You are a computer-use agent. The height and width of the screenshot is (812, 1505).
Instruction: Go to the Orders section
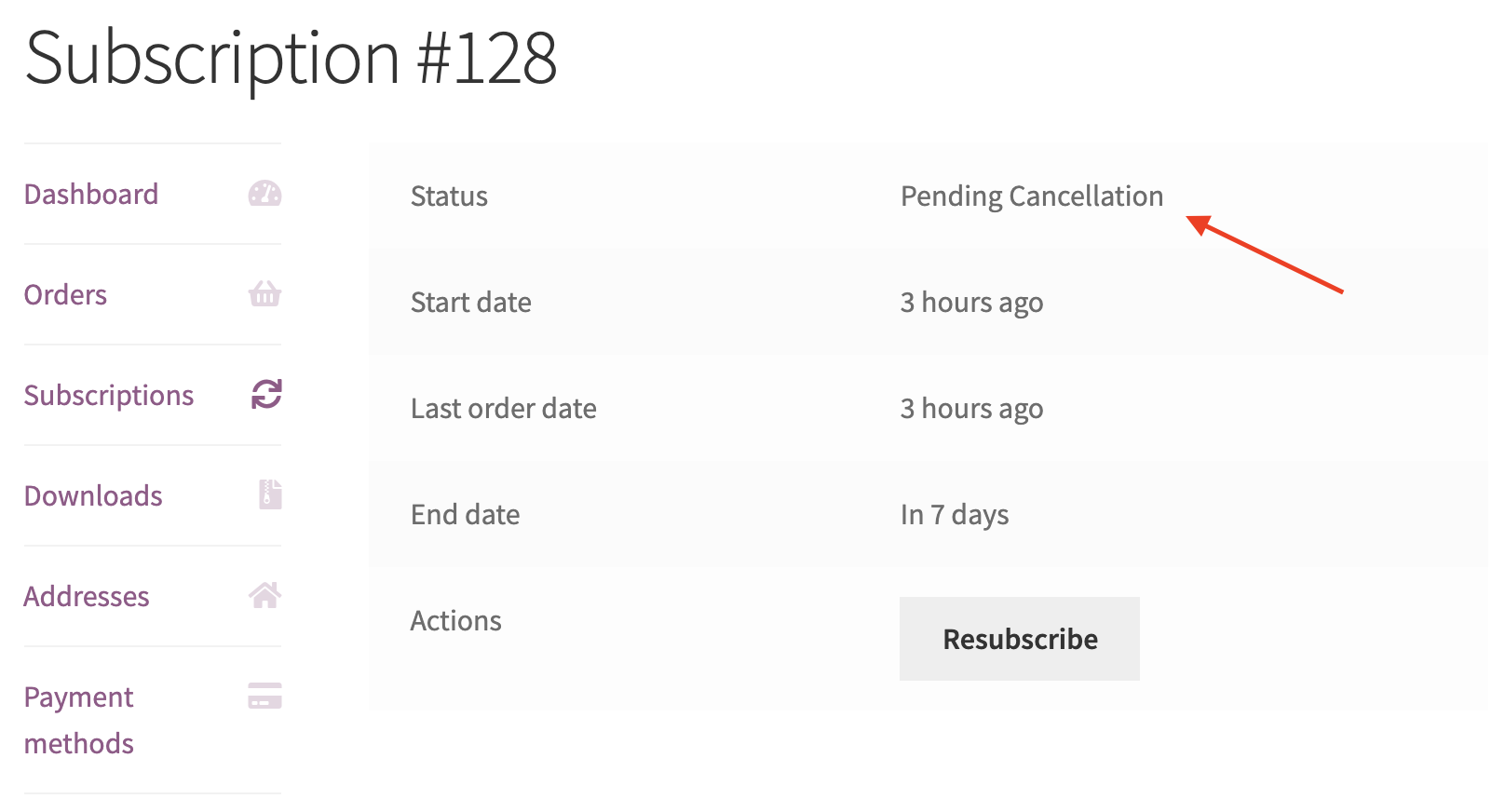(x=65, y=295)
